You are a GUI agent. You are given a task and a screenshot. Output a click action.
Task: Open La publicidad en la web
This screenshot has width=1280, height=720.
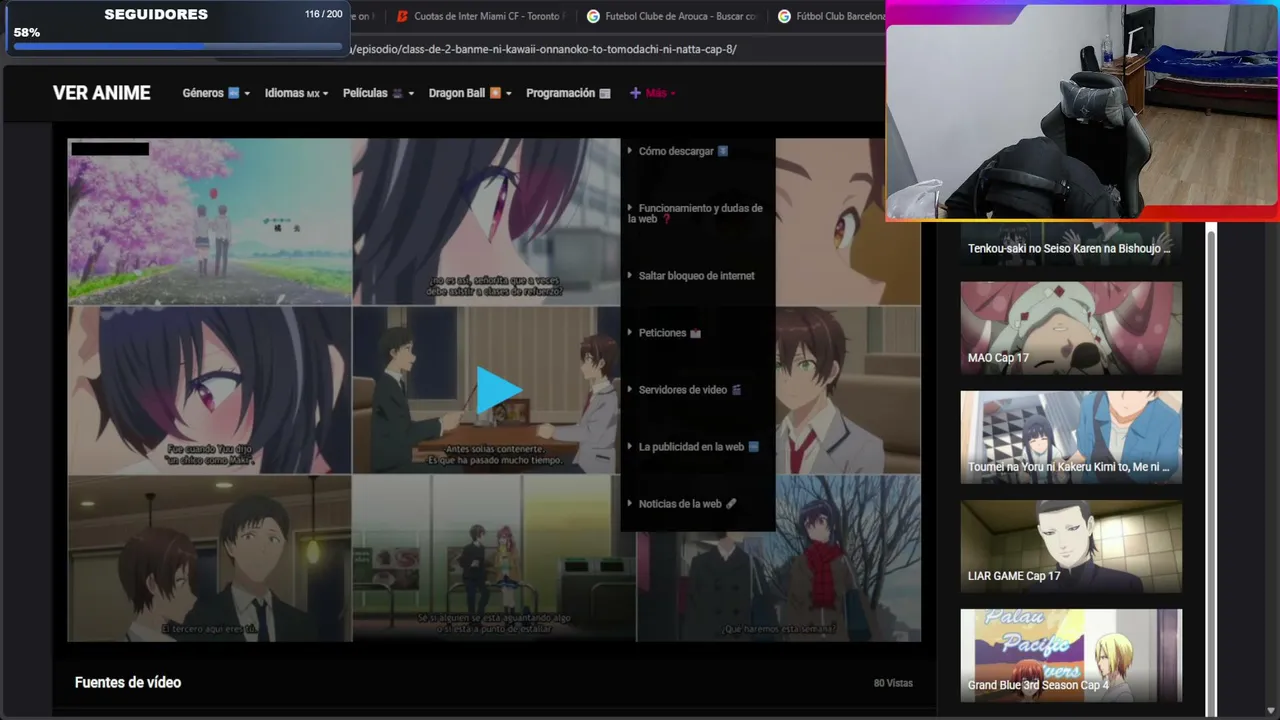pos(697,447)
